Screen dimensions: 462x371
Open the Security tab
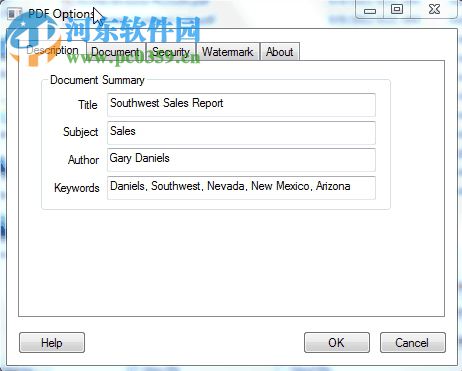tap(171, 52)
